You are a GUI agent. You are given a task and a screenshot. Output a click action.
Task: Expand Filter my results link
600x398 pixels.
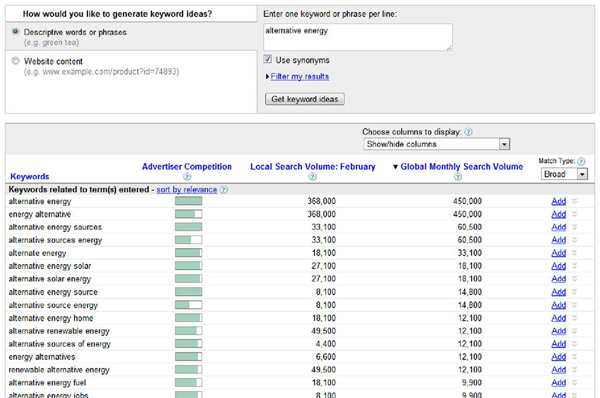pyautogui.click(x=300, y=77)
